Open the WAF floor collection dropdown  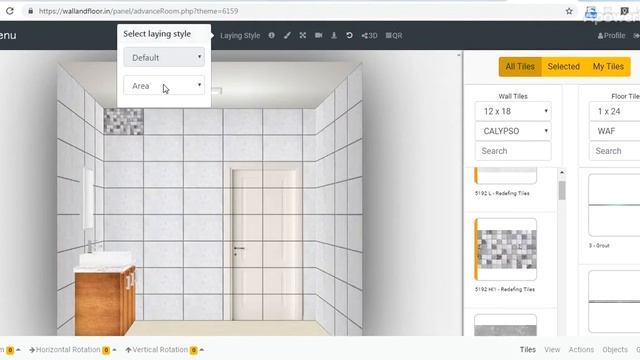[x=614, y=131]
